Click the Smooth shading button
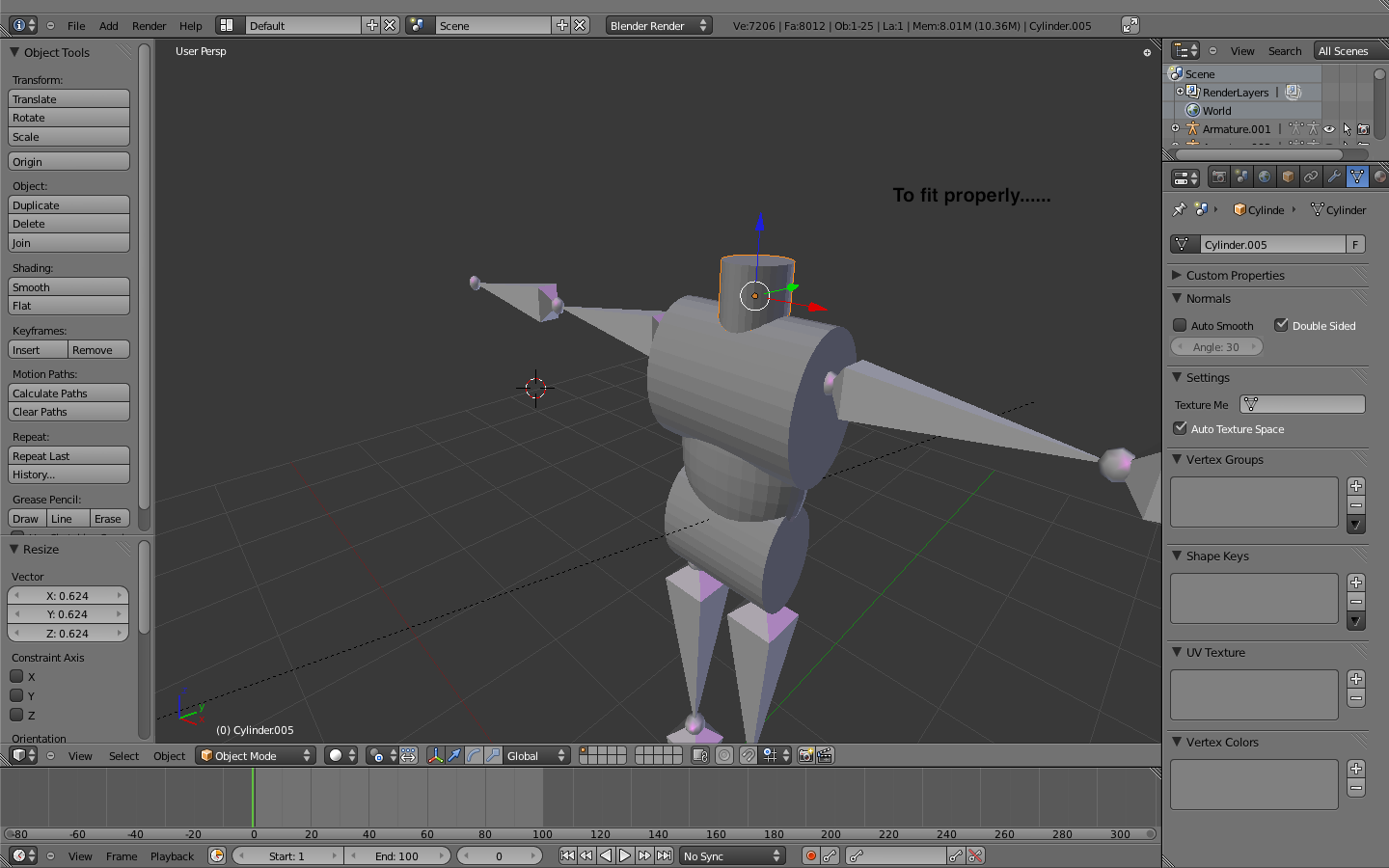The height and width of the screenshot is (868, 1389). pyautogui.click(x=68, y=286)
